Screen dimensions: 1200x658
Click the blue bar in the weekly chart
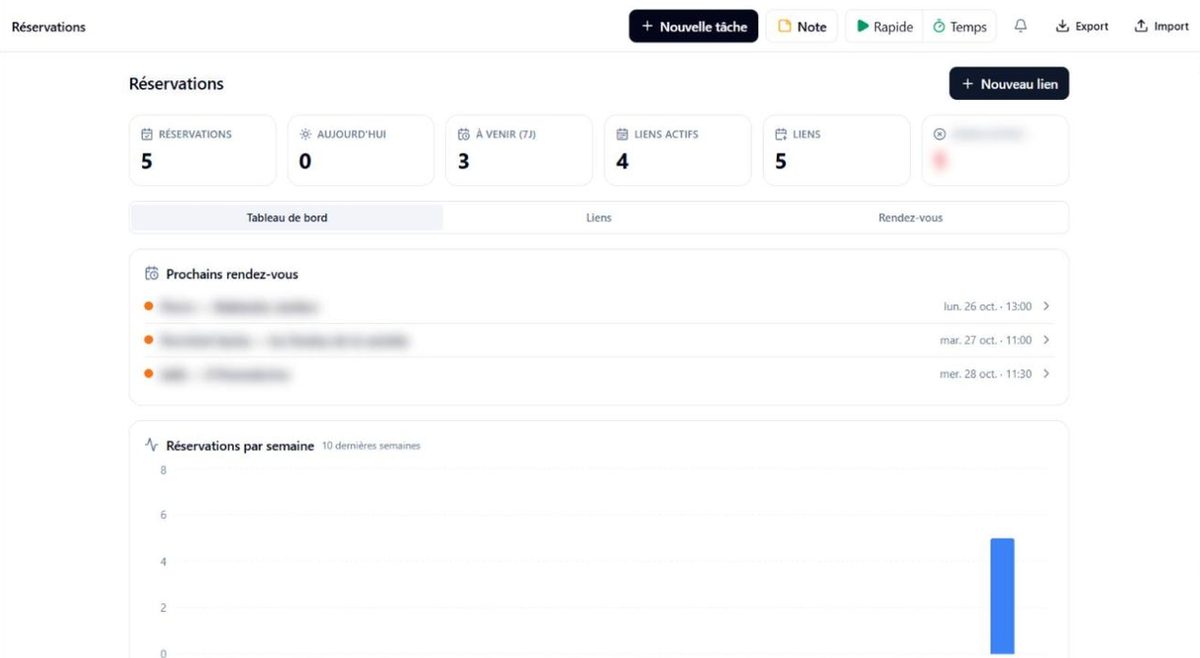(x=1002, y=596)
